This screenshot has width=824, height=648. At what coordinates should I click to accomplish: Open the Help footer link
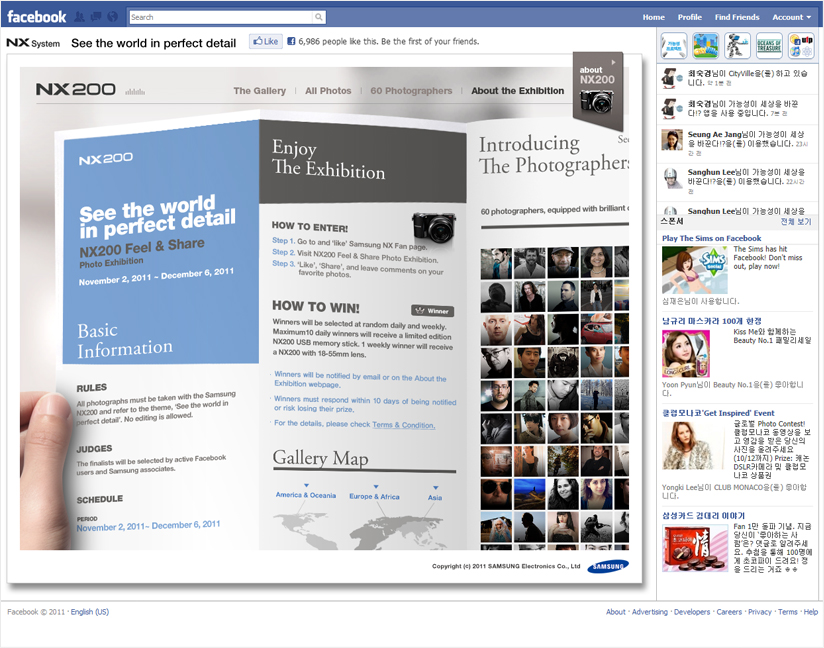click(x=810, y=612)
